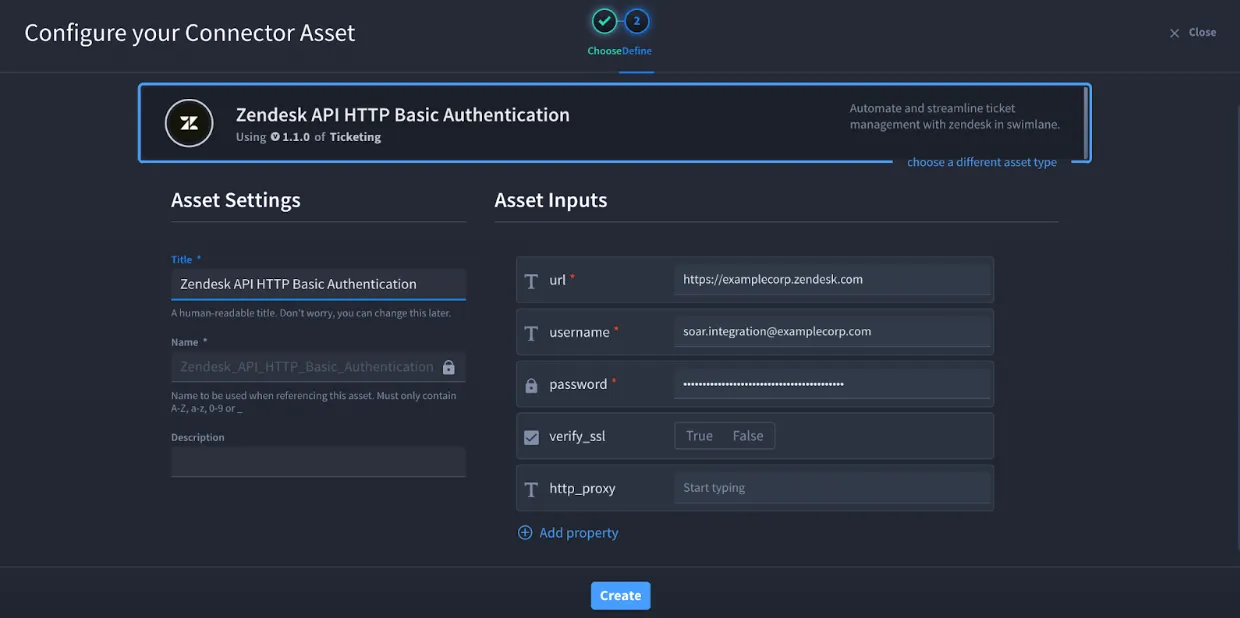Click the Close text button
The width and height of the screenshot is (1240, 618).
tap(1202, 32)
